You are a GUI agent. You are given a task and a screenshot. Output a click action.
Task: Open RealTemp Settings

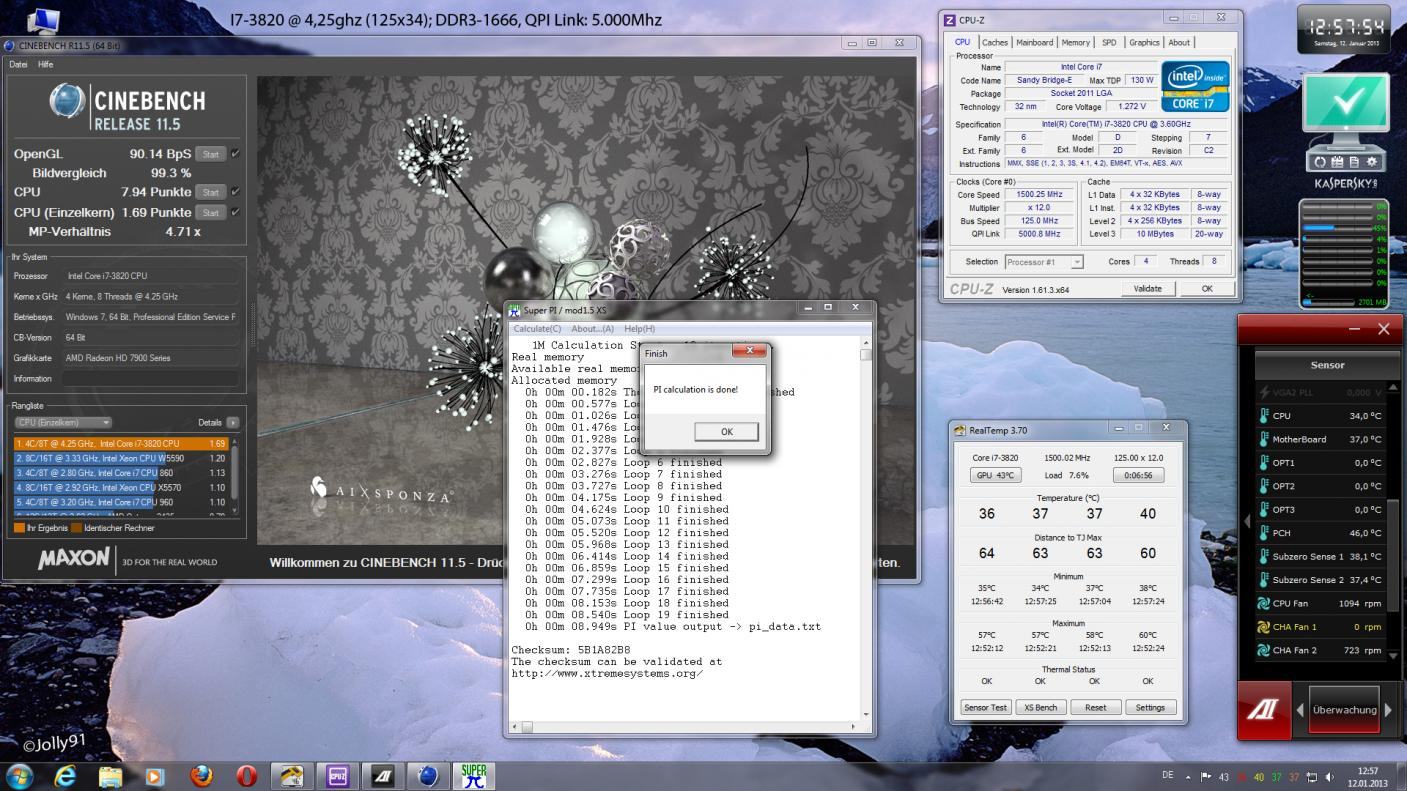click(x=1150, y=707)
